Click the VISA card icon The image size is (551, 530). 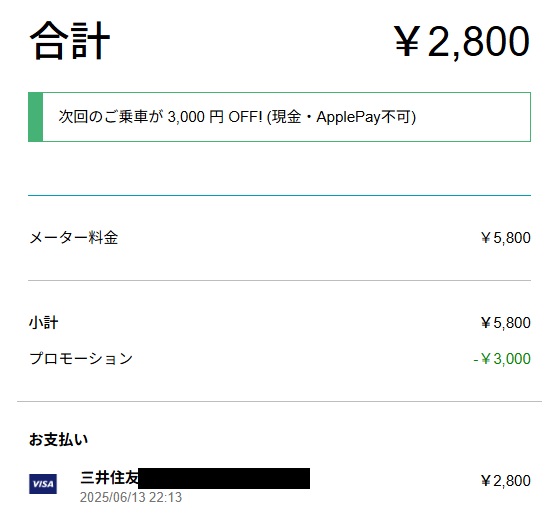[43, 484]
